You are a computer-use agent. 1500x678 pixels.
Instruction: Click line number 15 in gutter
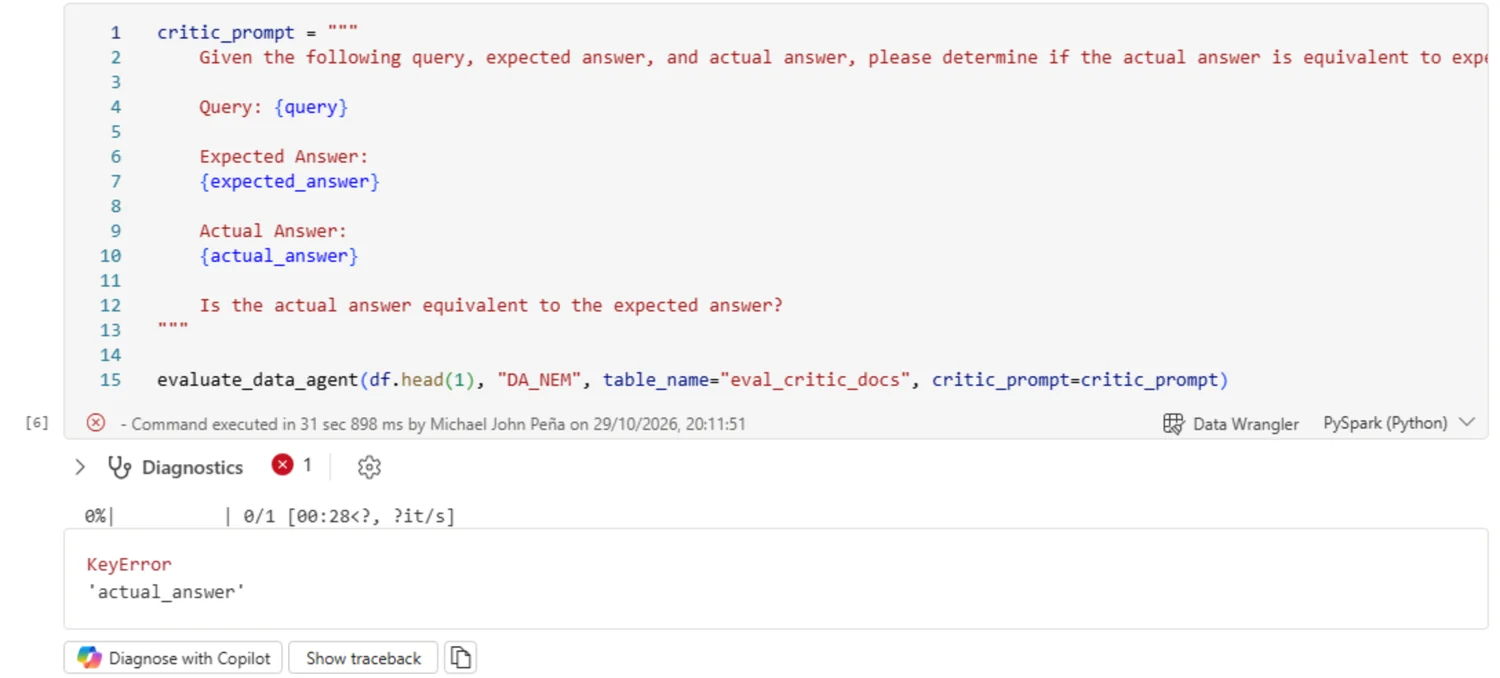[x=110, y=380]
